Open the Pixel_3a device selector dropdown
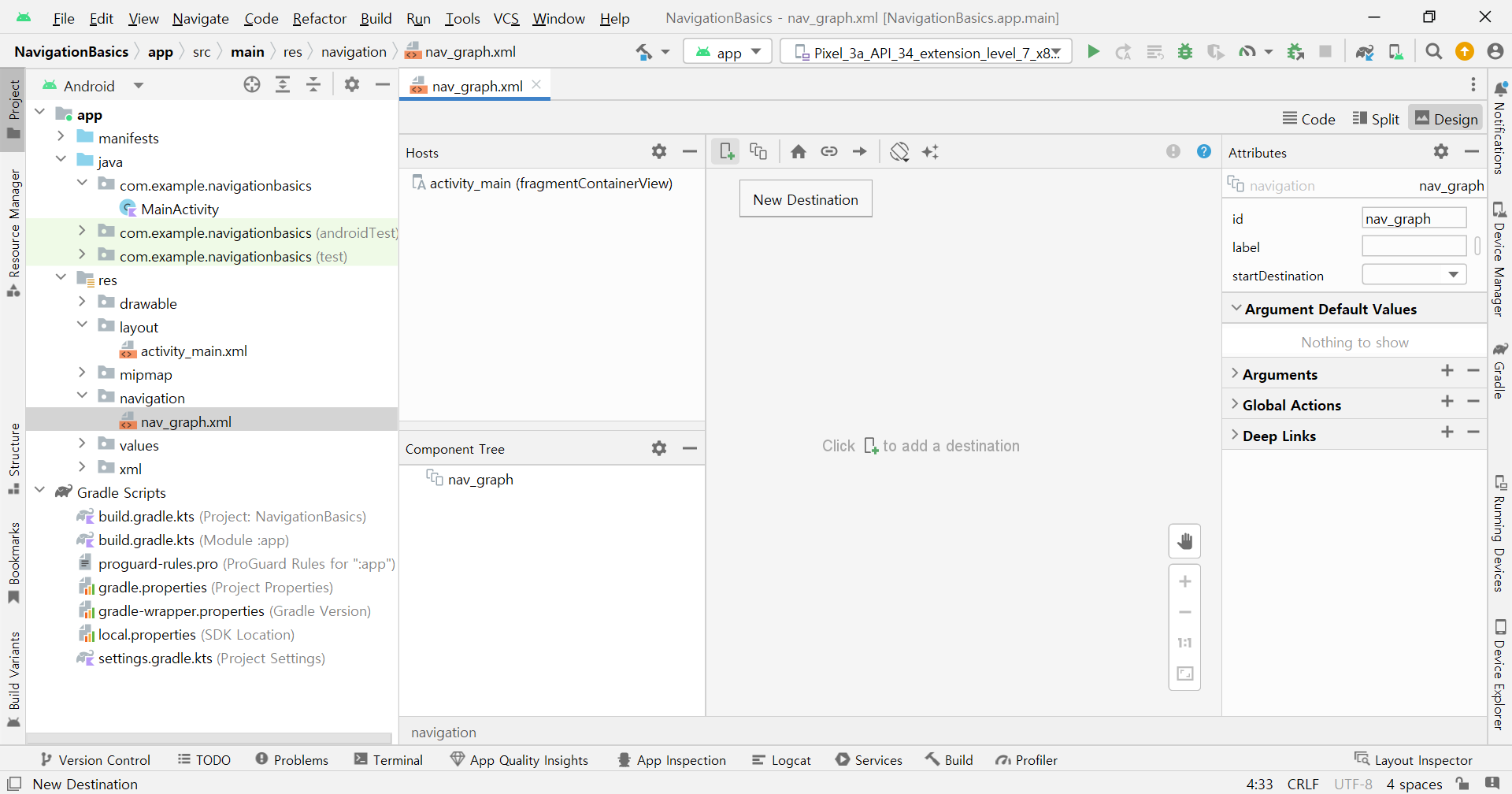Screen dimensions: 1512x794 (x=925, y=52)
